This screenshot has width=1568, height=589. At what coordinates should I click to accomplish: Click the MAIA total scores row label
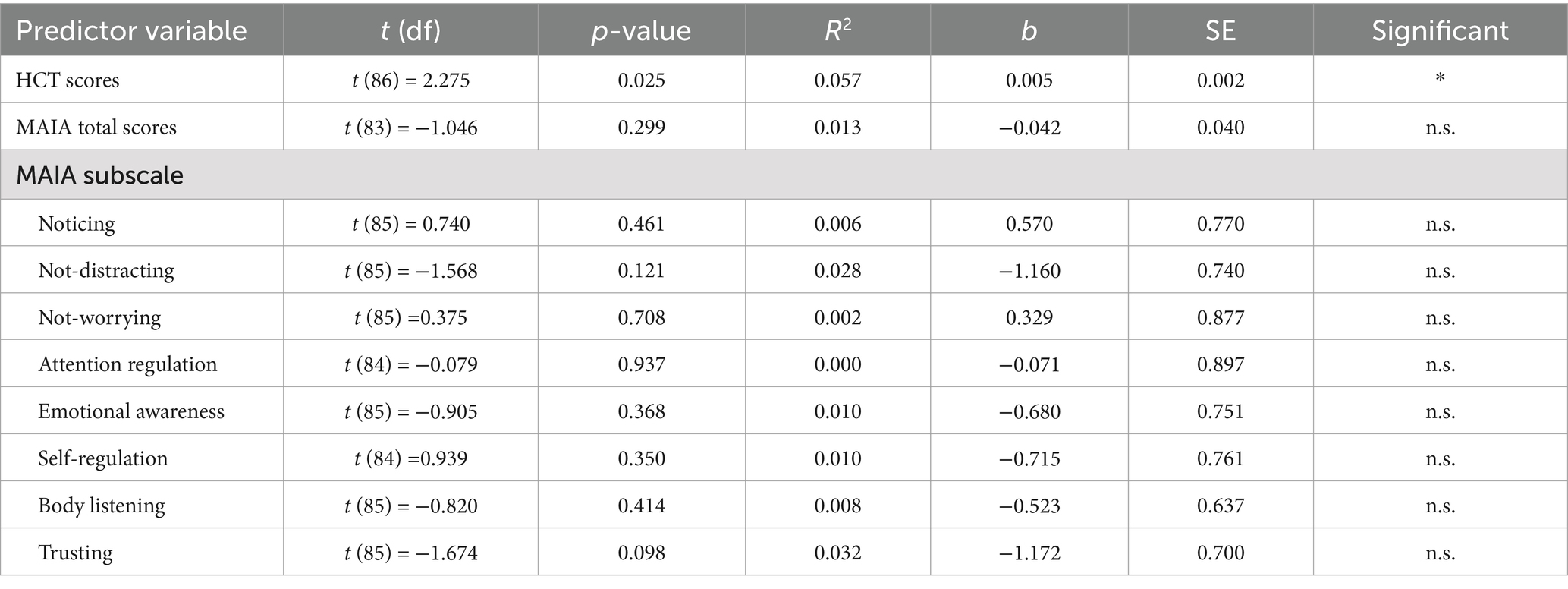click(96, 128)
